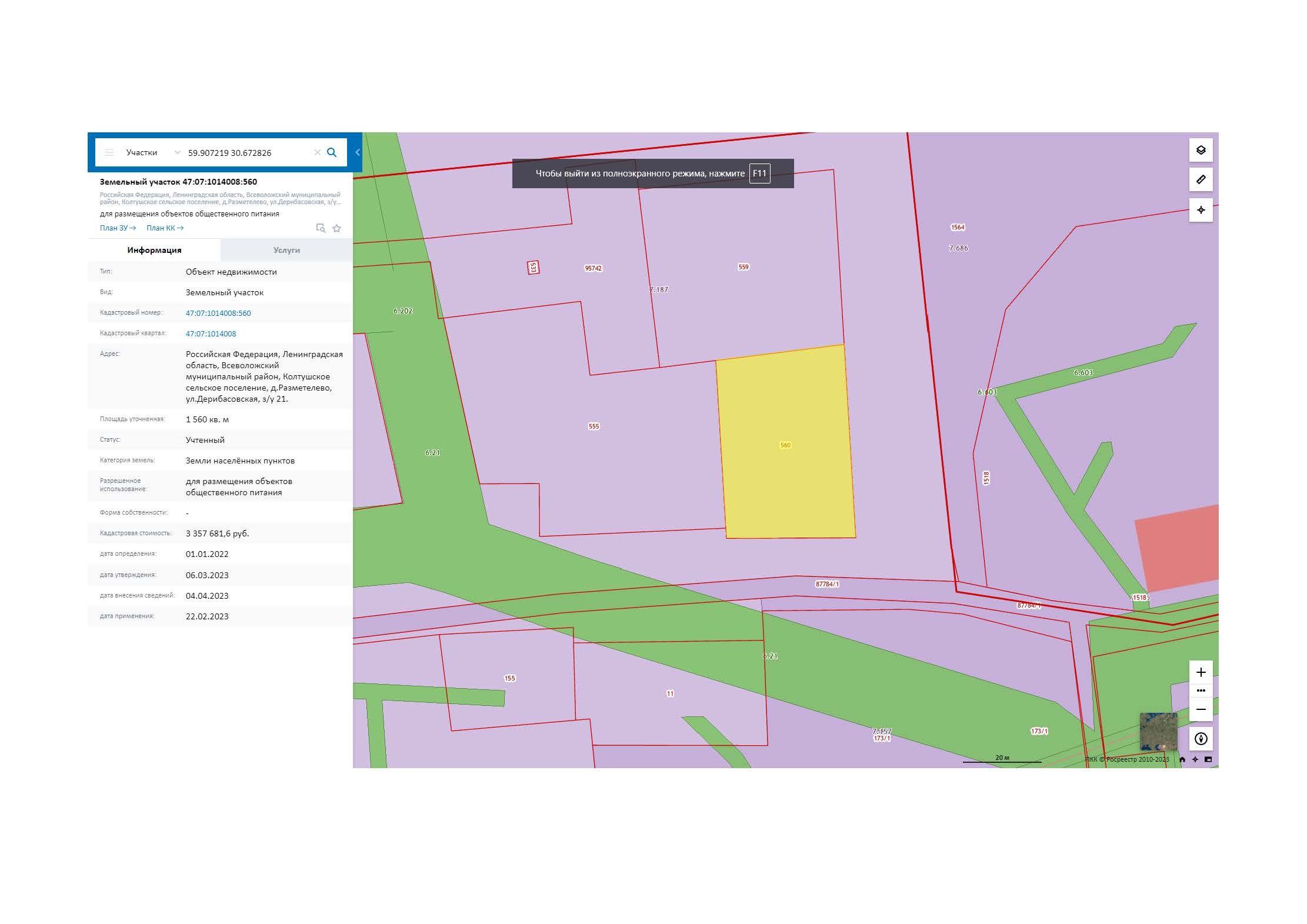This screenshot has height=924, width=1307.
Task: Click the vertical 1518 parcel label
Action: click(986, 478)
